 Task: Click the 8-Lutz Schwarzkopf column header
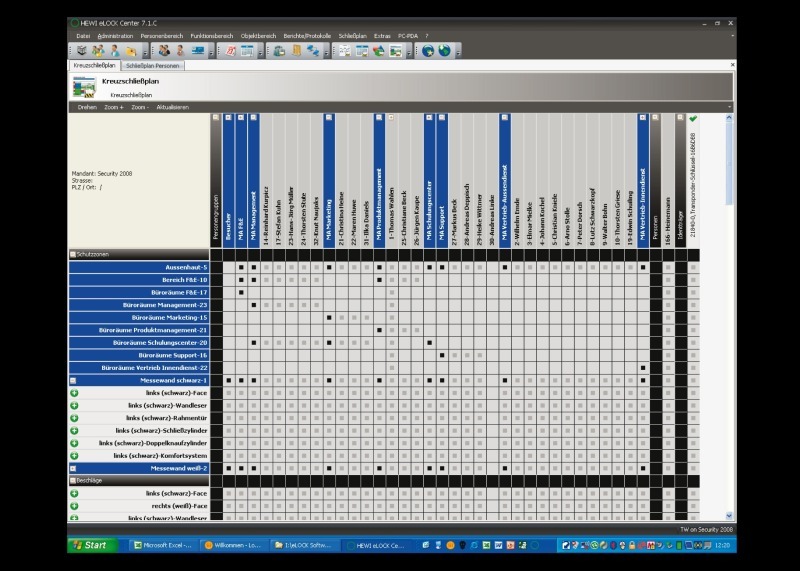click(x=593, y=181)
